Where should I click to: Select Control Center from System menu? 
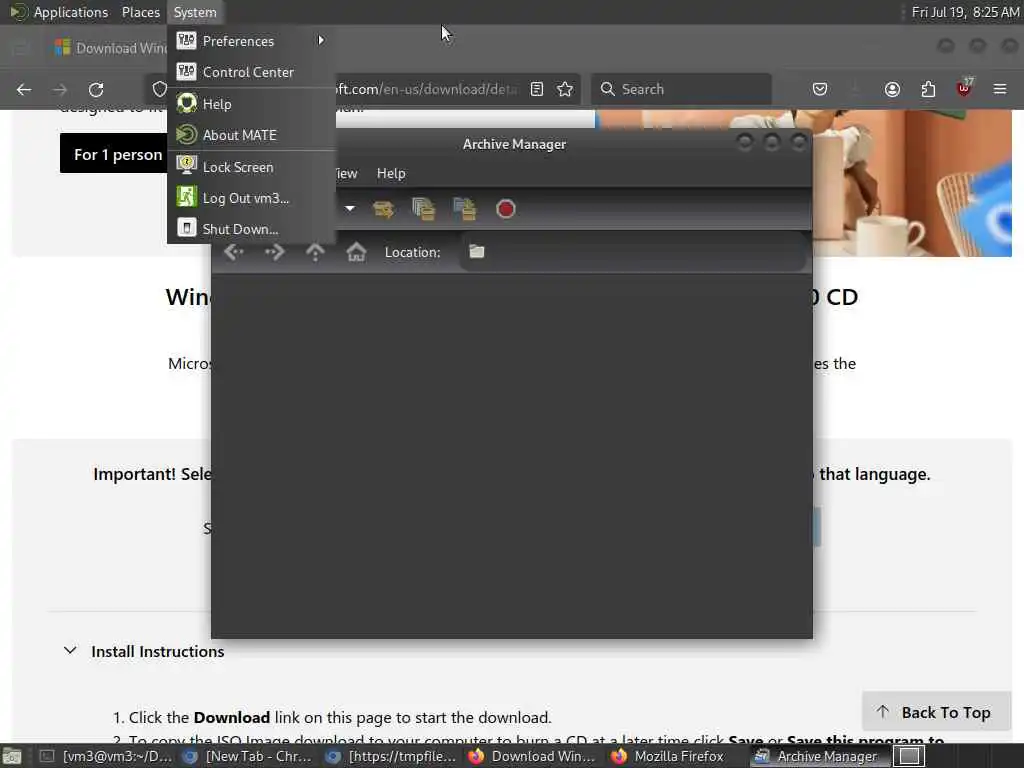click(251, 72)
